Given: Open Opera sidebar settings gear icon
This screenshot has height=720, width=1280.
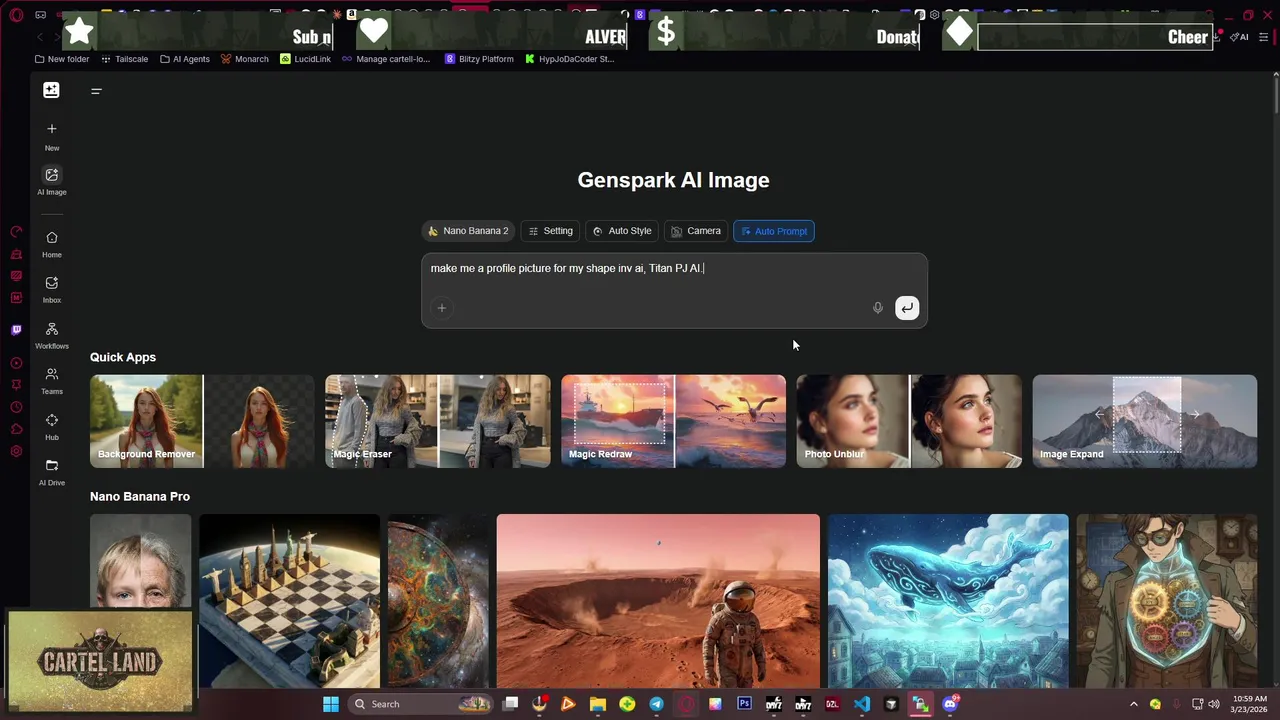Looking at the screenshot, I should [16, 452].
